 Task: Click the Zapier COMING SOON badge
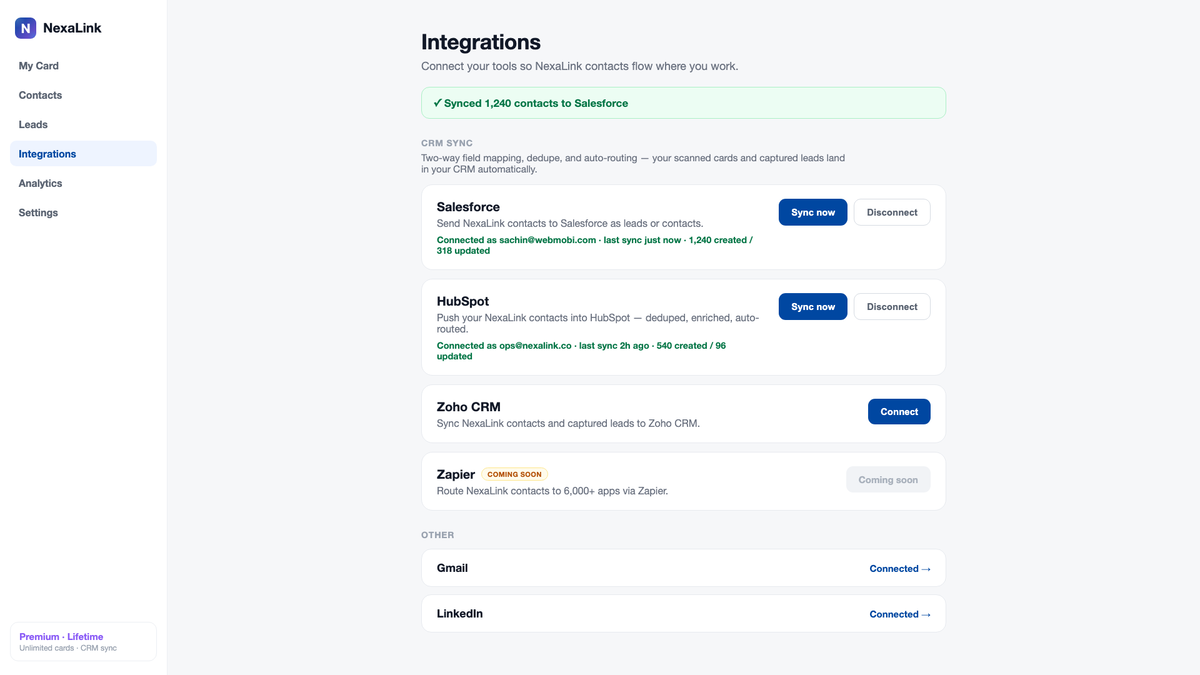coord(515,475)
